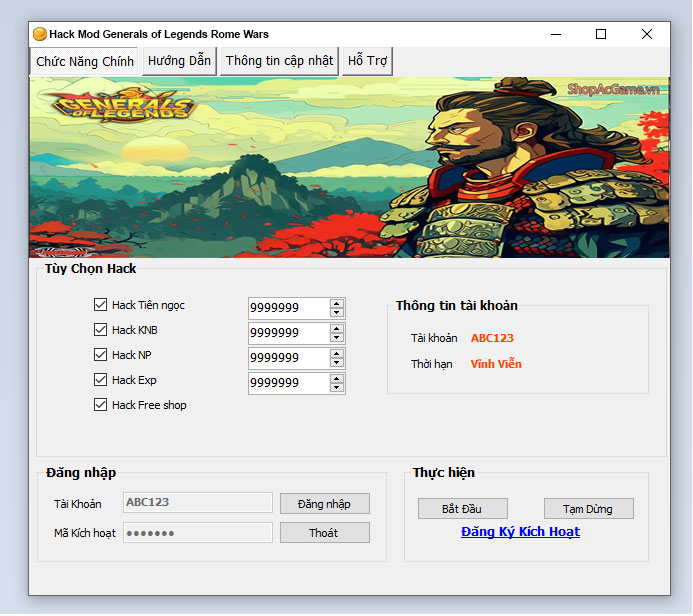Screen dimensions: 693x616
Task: Decrease Hack Tiên ngọc value with down arrow
Action: (337, 312)
